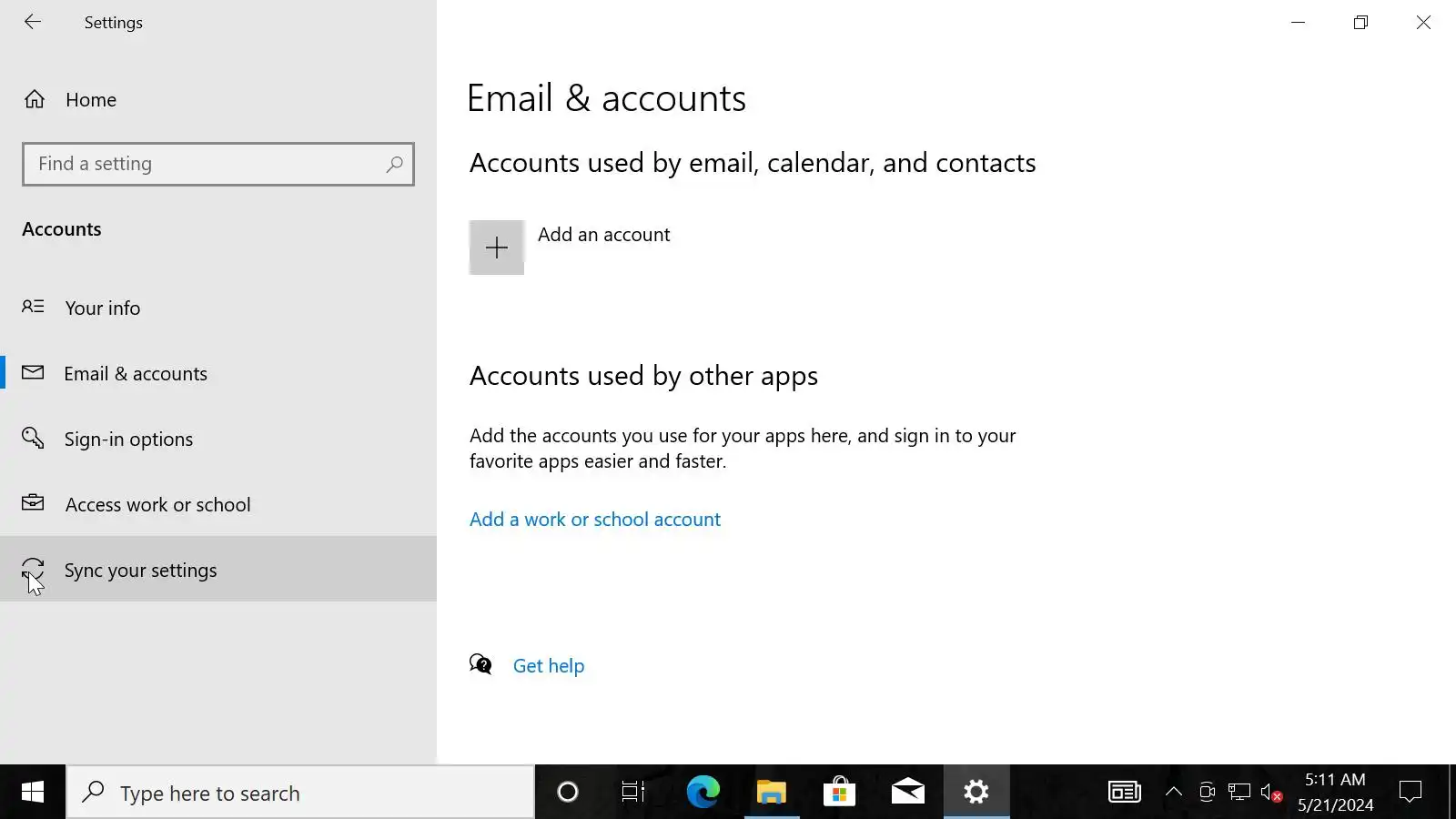Open Sign-in options page
Viewport: 1456px width, 819px height.
[x=218, y=439]
